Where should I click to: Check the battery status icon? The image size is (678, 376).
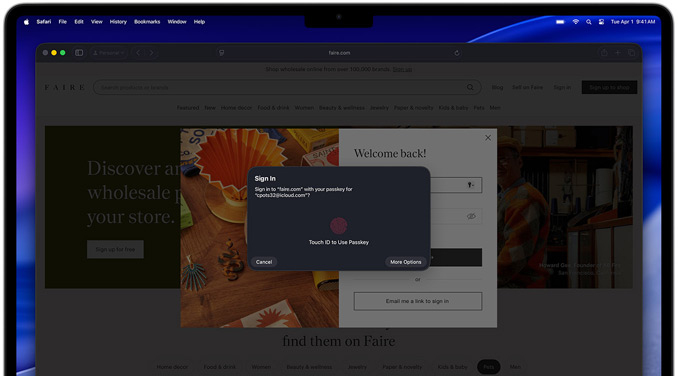click(x=560, y=22)
